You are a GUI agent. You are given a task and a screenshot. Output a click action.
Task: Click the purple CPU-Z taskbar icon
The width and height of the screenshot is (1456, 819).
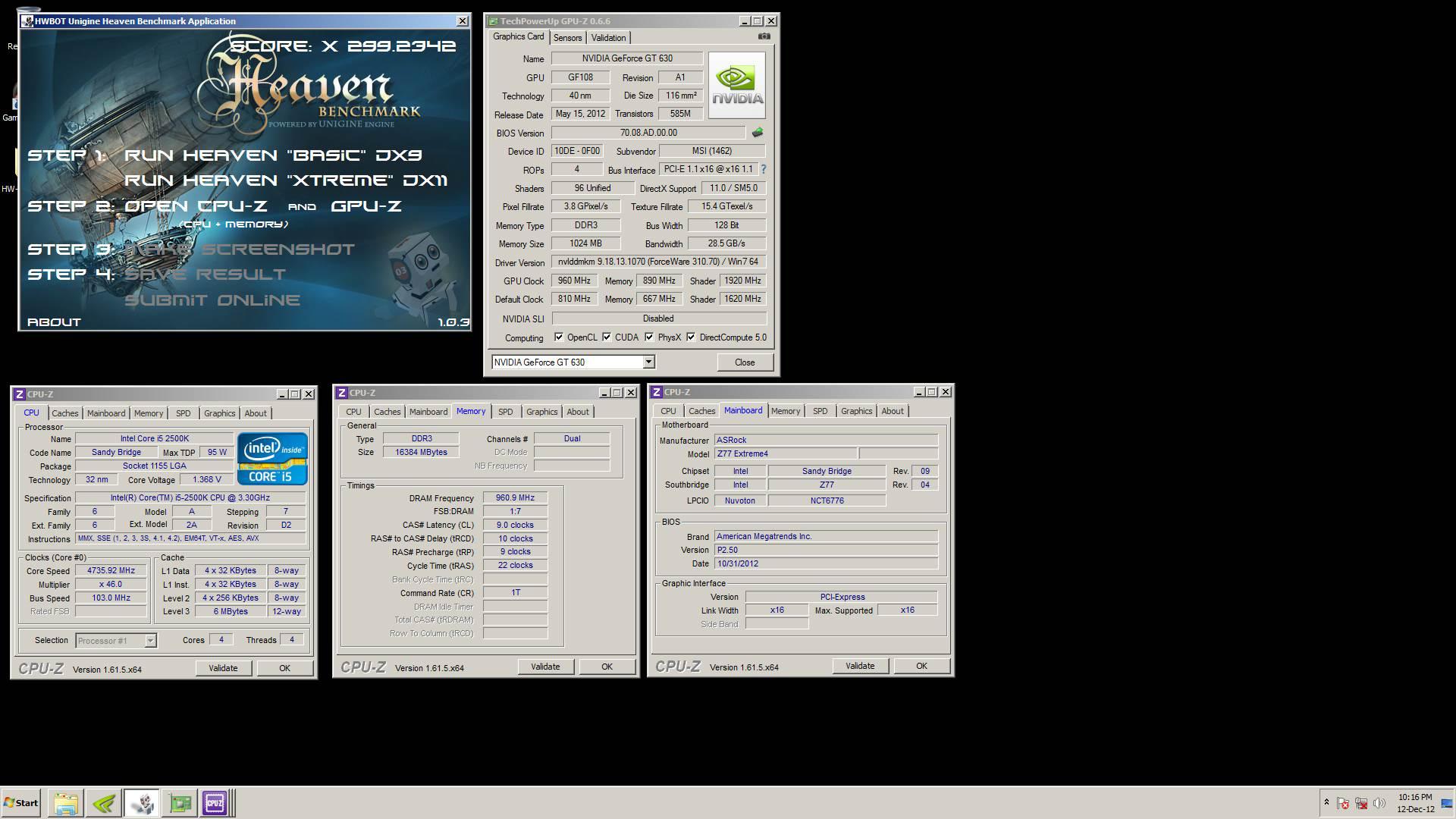[x=215, y=803]
